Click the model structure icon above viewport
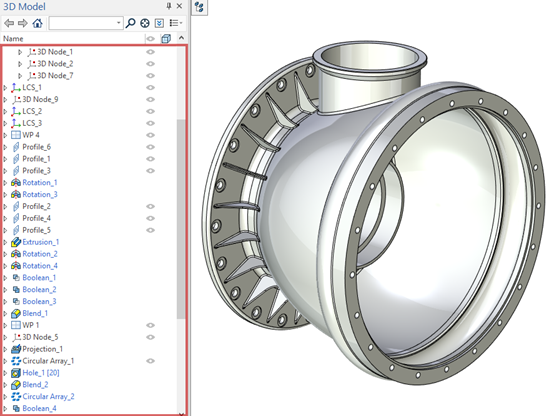The height and width of the screenshot is (416, 554). [x=199, y=7]
